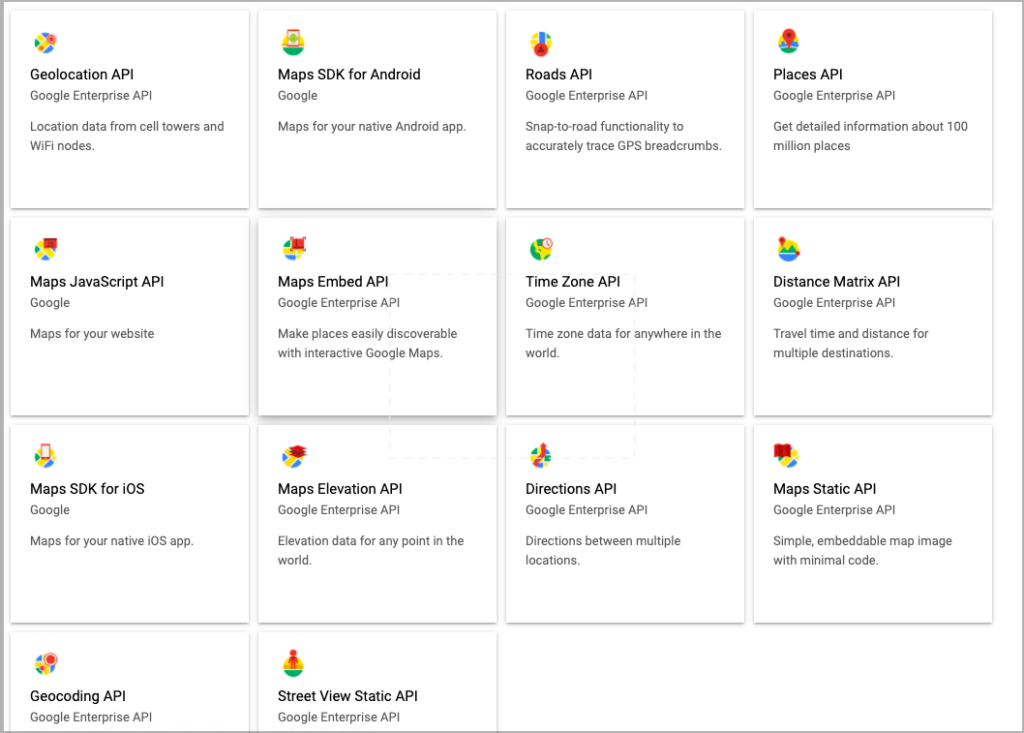Click the Geocoding API icon
This screenshot has height=733, width=1024.
point(46,663)
